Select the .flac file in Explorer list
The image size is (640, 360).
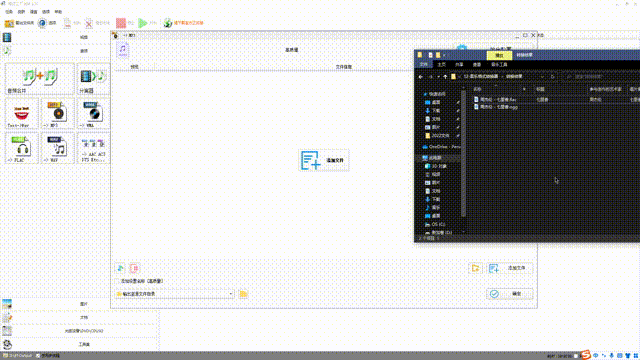(498, 99)
